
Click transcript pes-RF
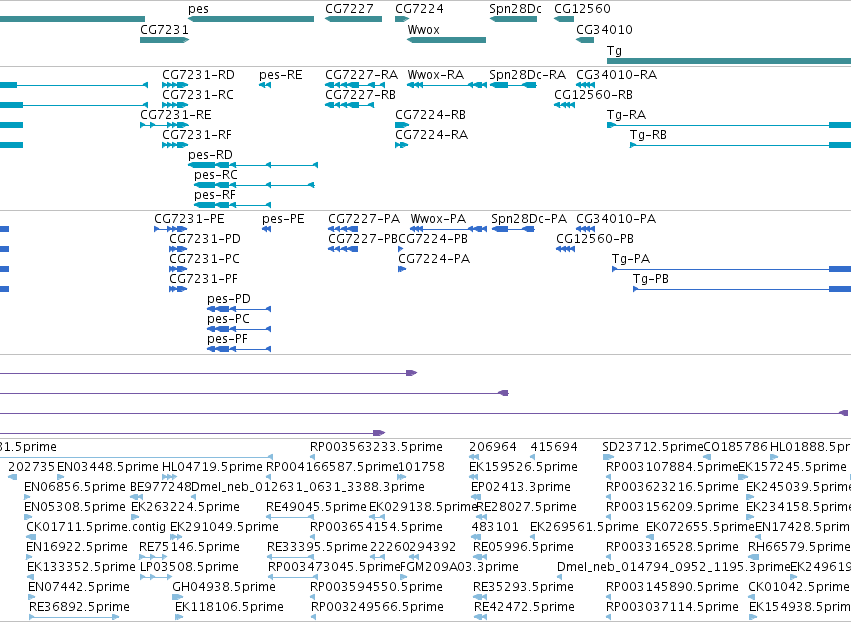(x=215, y=195)
